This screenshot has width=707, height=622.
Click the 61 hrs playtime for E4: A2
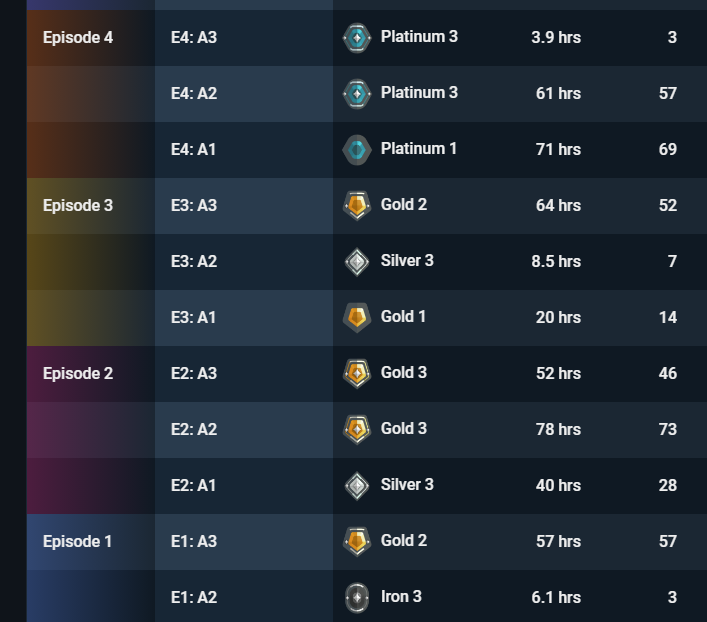pyautogui.click(x=557, y=94)
